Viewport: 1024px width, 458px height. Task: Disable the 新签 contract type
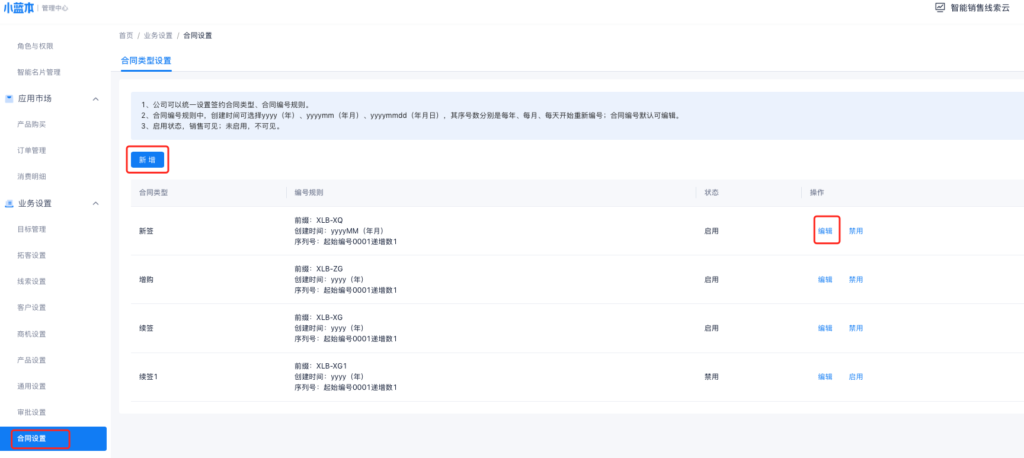855,230
